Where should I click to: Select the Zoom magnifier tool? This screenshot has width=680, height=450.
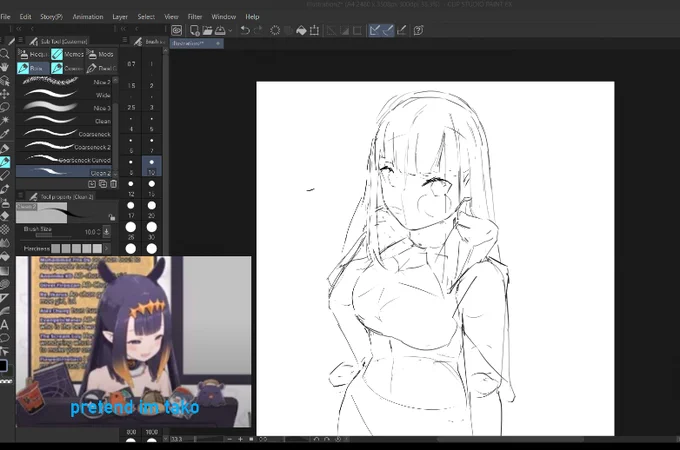click(4, 54)
